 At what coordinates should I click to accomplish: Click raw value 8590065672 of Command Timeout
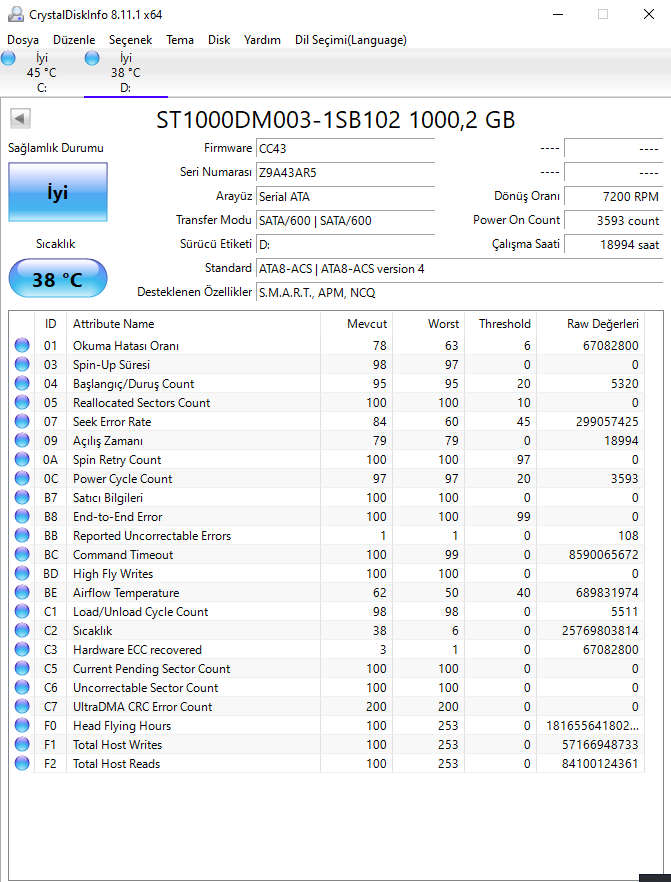[x=604, y=555]
